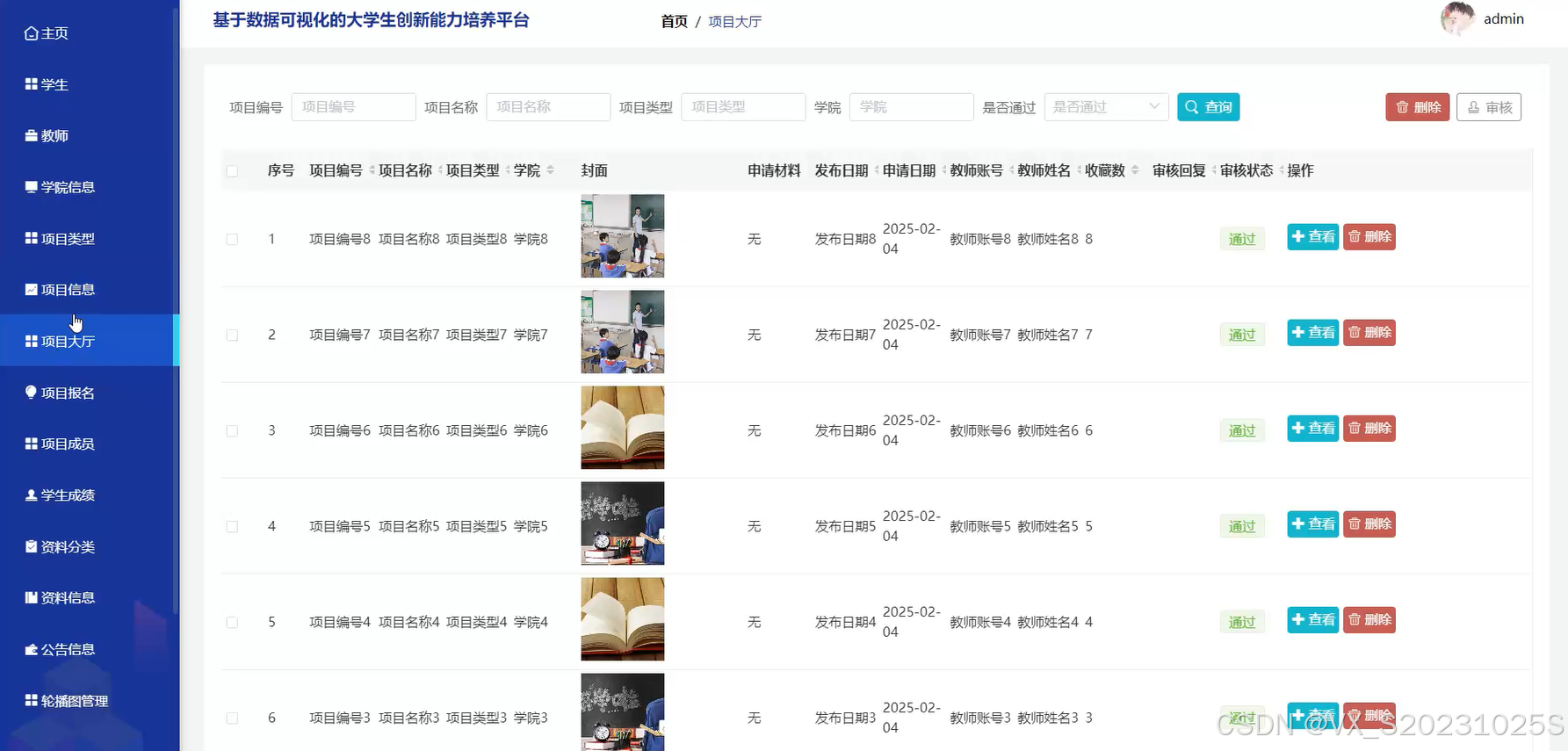Sort by the 项目类型 column arrows
The width and height of the screenshot is (1568, 751).
tap(508, 170)
